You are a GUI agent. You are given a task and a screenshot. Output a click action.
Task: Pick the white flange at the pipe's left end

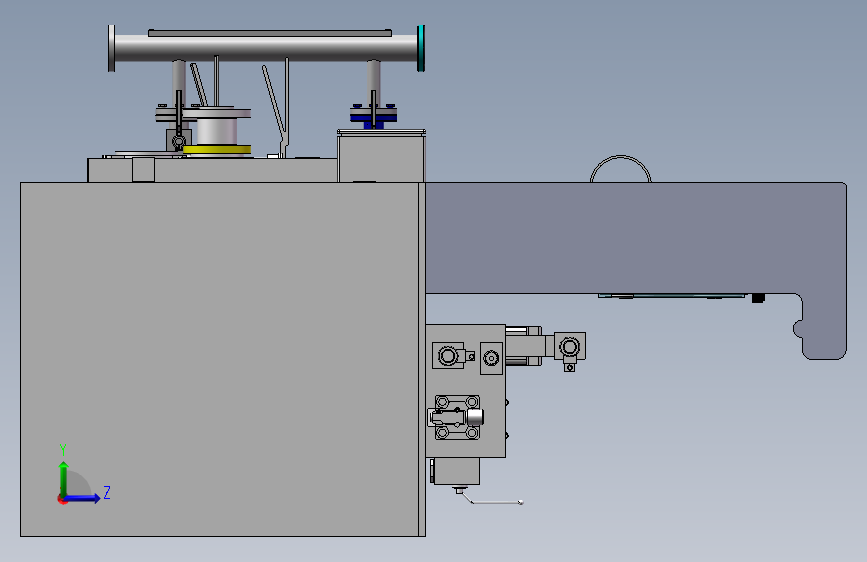111,48
